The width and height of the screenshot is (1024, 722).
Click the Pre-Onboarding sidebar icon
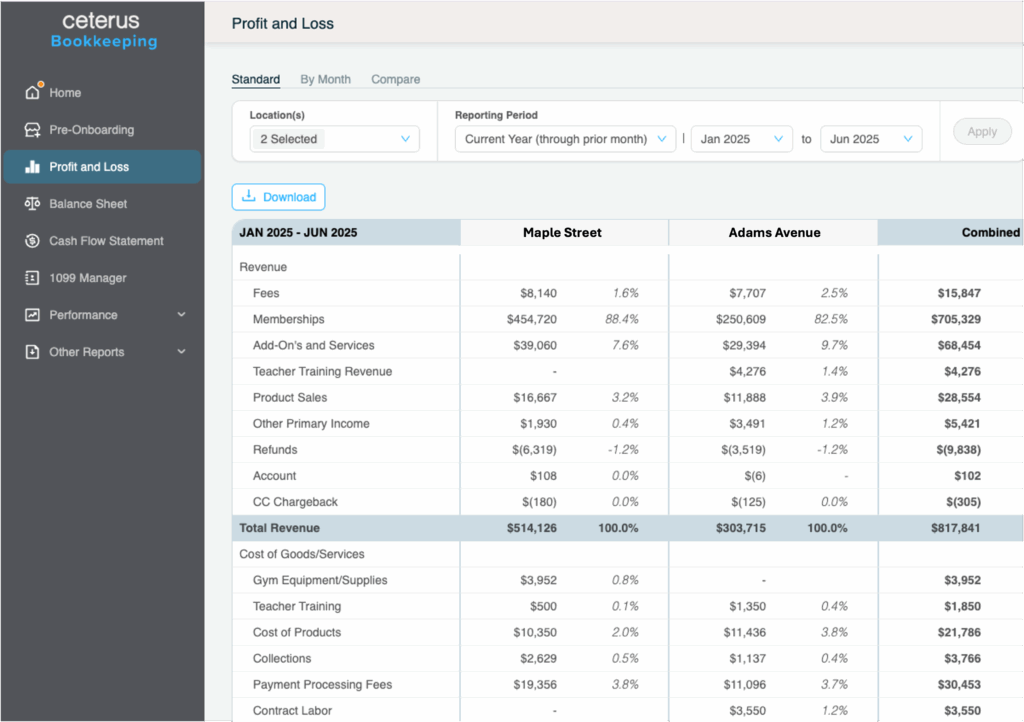coord(32,130)
